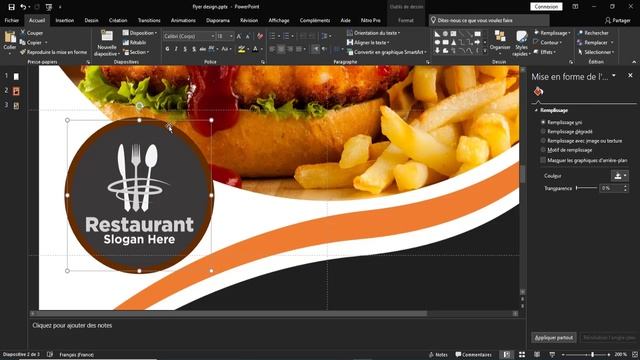The height and width of the screenshot is (360, 640).
Task: Select the right arrow shape in gallery
Action: pos(477,42)
